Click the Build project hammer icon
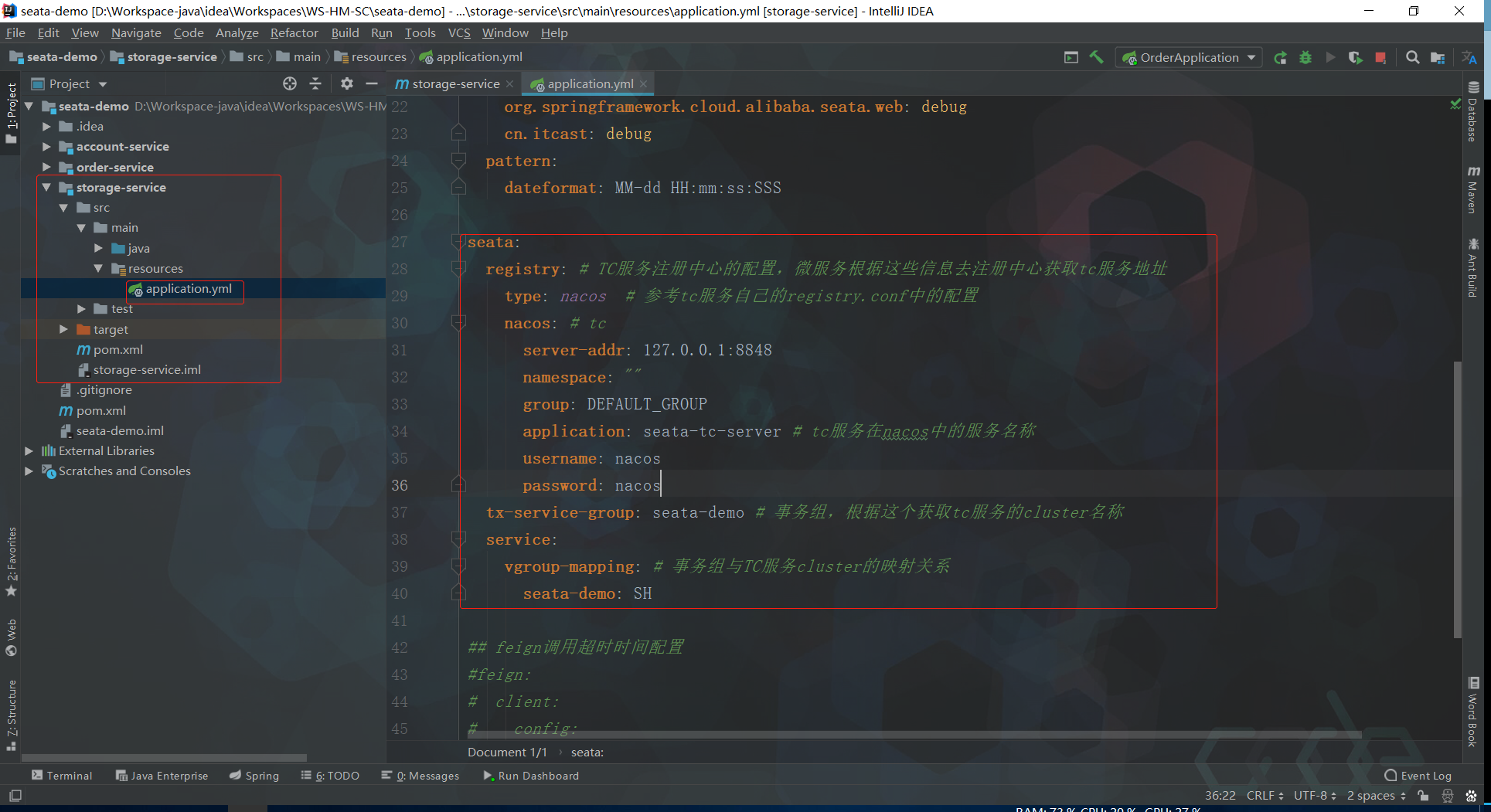The height and width of the screenshot is (812, 1491). [x=1096, y=57]
